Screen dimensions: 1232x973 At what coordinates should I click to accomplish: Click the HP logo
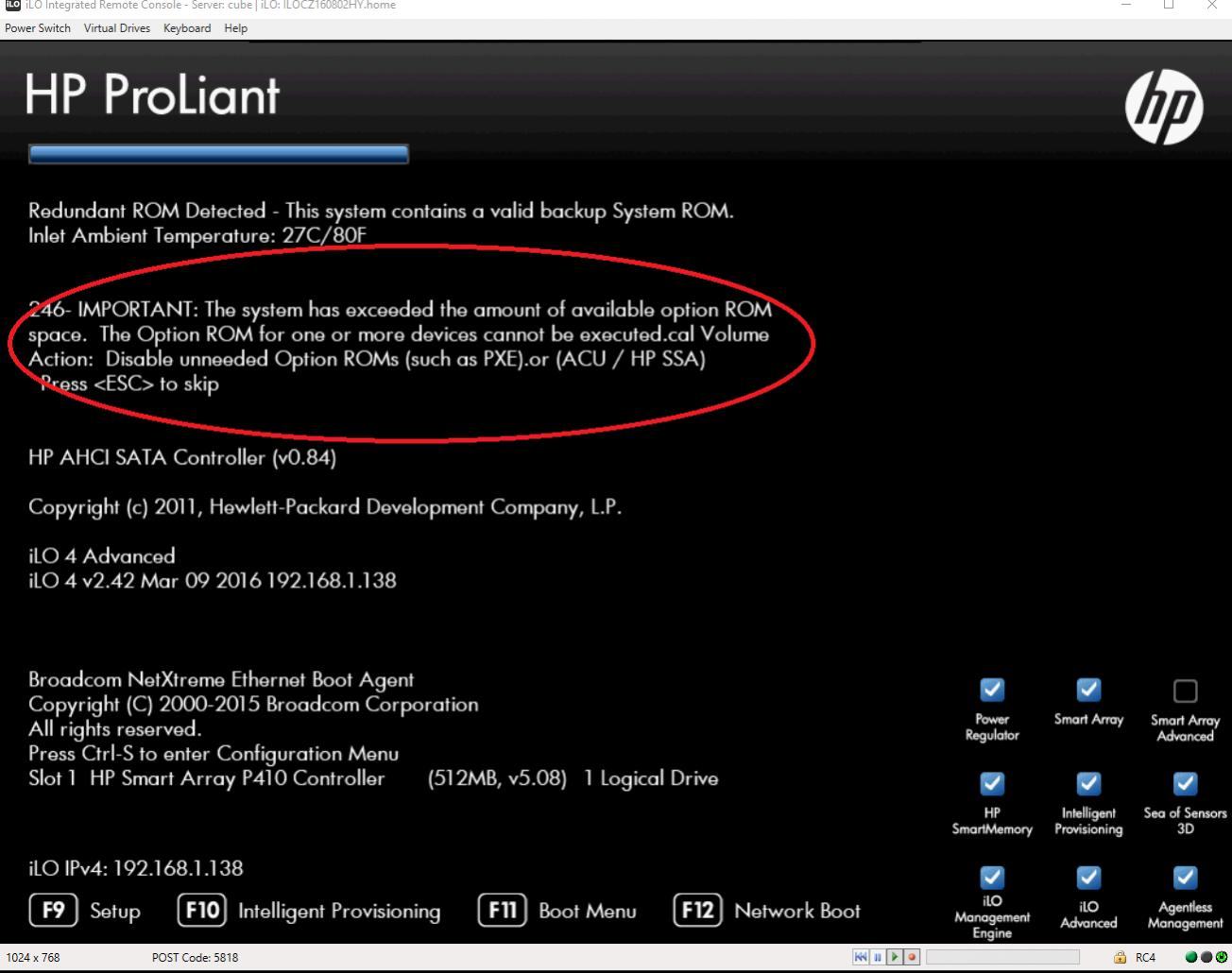pos(1164,107)
